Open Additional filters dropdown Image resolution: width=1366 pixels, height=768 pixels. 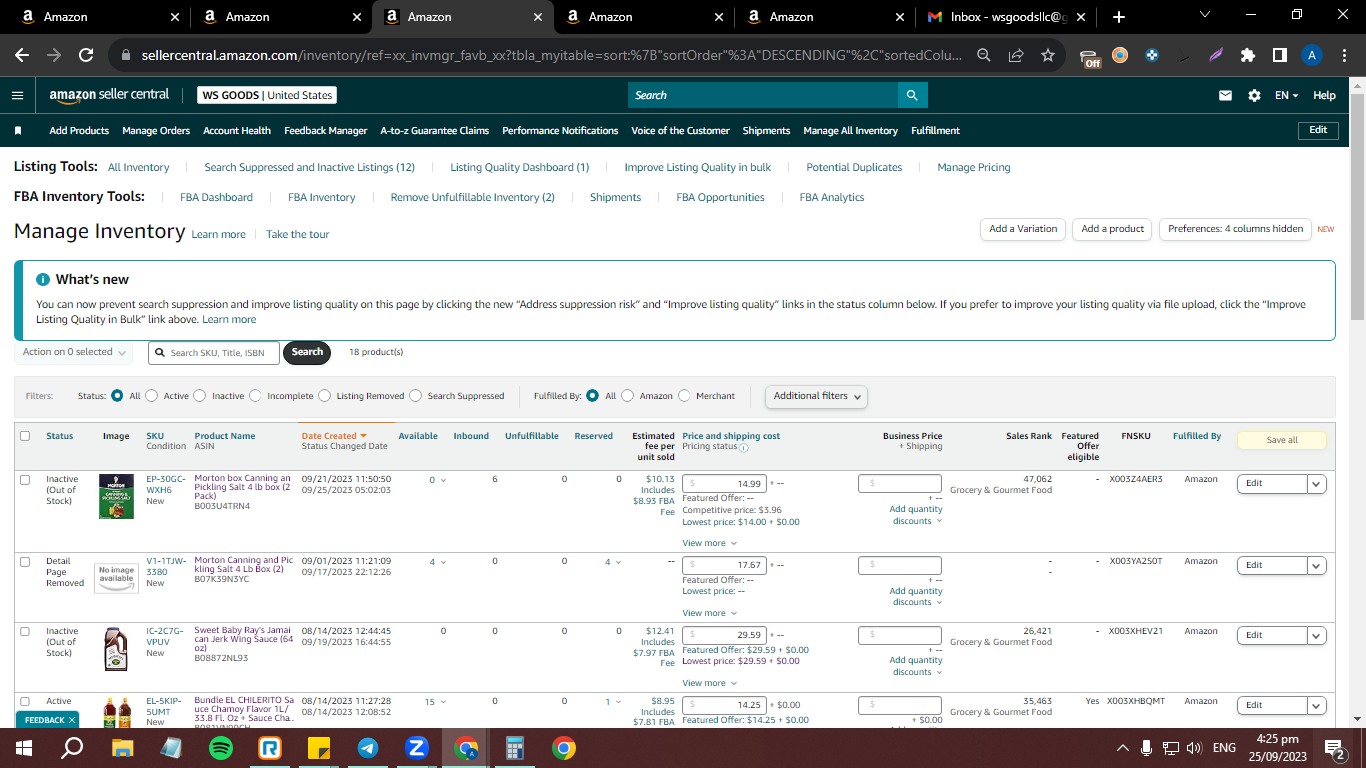click(x=816, y=396)
